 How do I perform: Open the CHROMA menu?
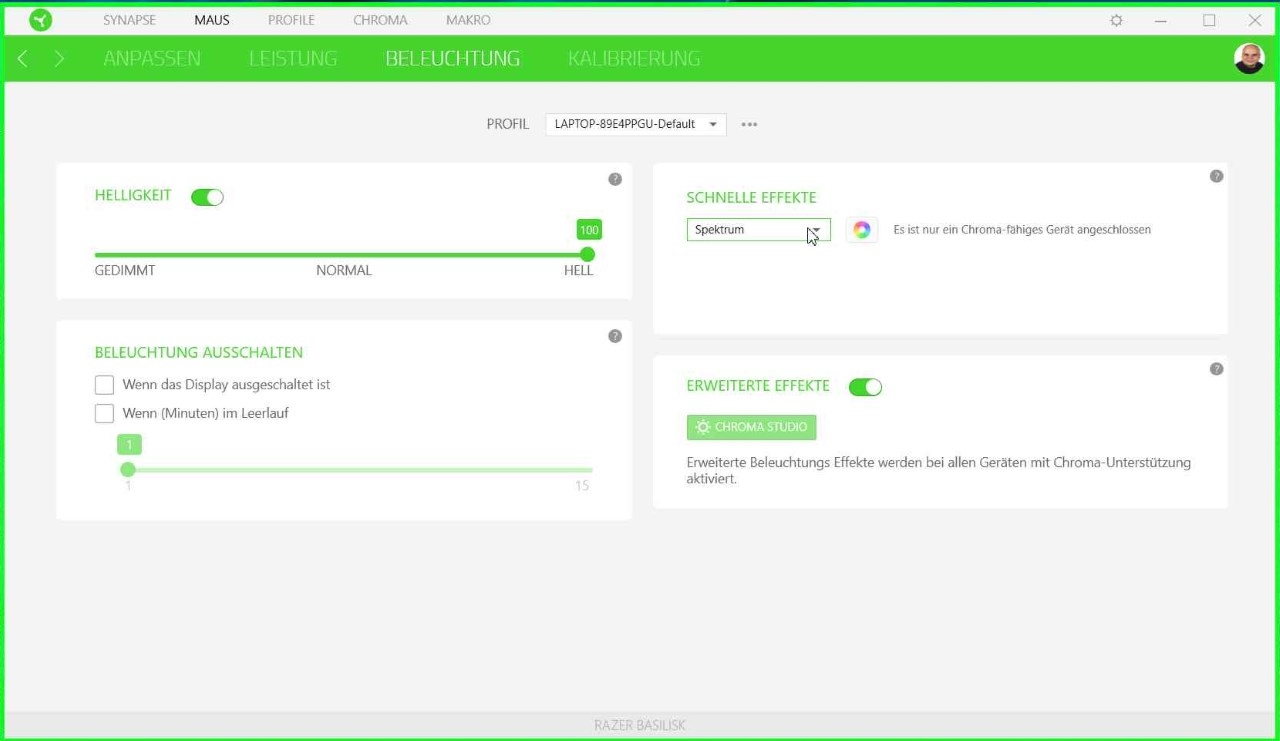(380, 20)
